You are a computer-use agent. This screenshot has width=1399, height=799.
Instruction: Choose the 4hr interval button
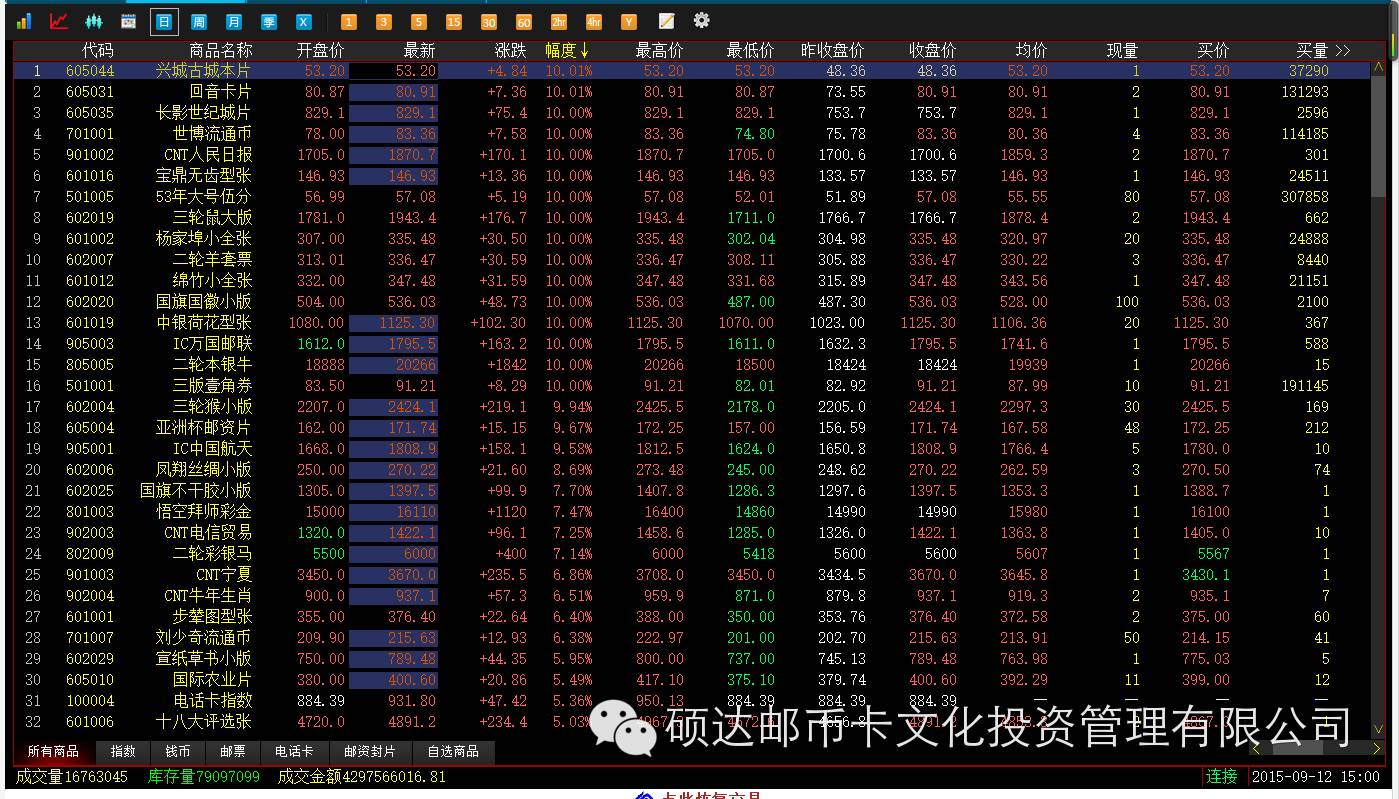593,21
